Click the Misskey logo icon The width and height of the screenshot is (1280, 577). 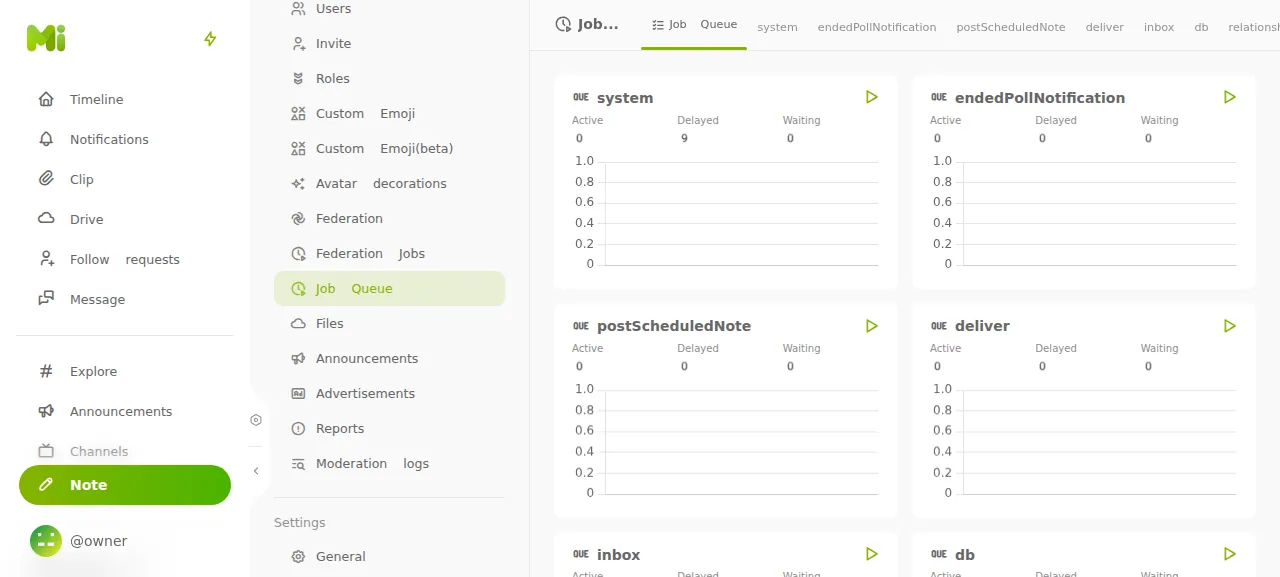click(x=46, y=39)
